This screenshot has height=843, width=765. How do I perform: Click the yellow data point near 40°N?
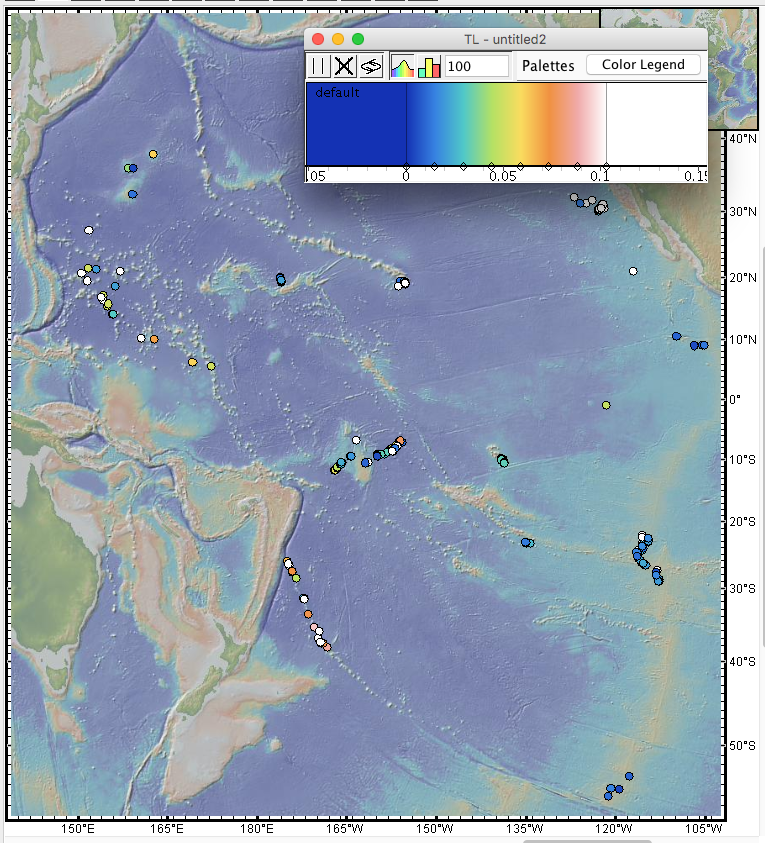(x=153, y=154)
